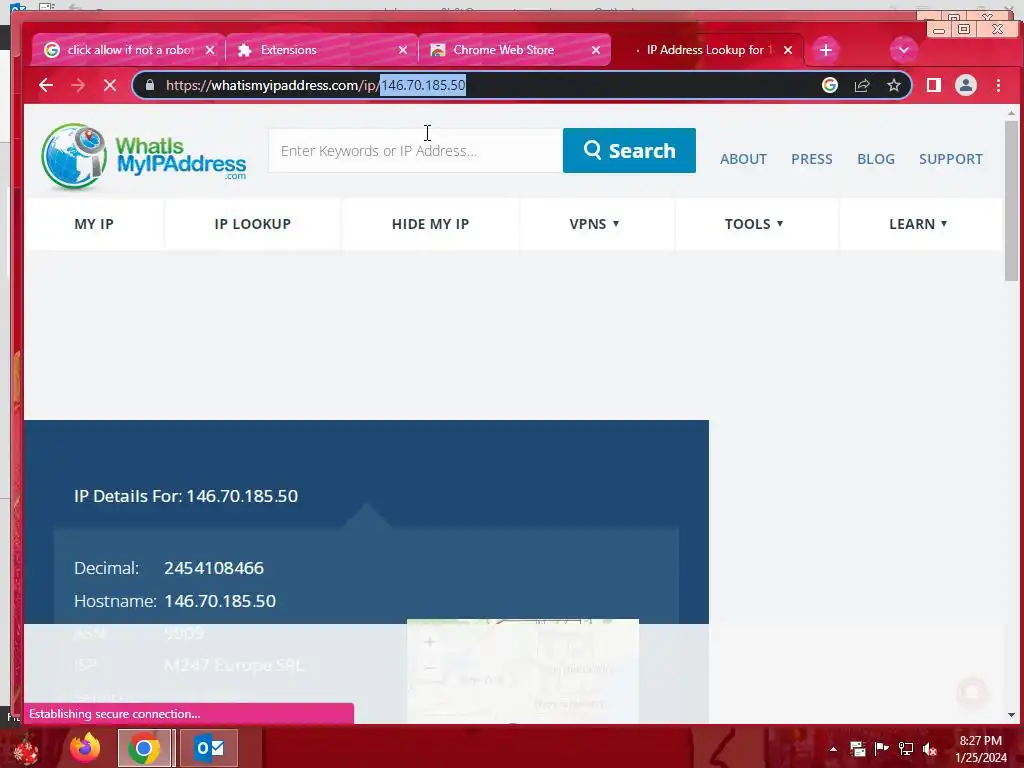Expand the LEARN dropdown menu
The height and width of the screenshot is (768, 1024).
click(918, 224)
